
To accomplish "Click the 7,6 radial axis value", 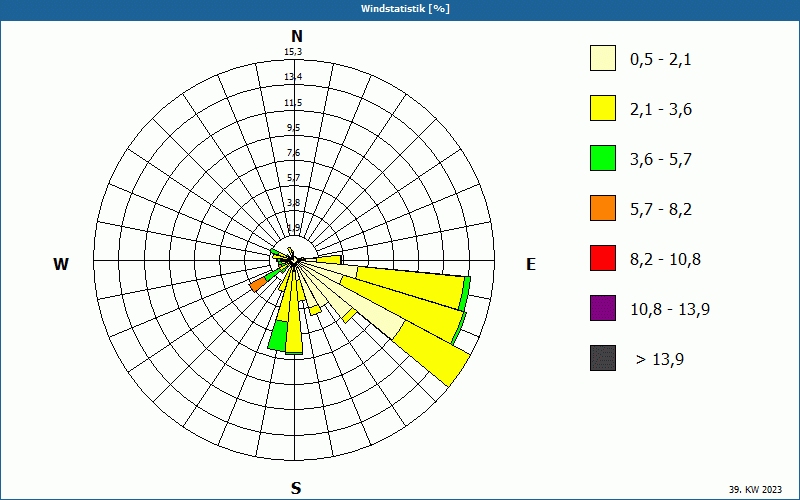I will 293,153.
